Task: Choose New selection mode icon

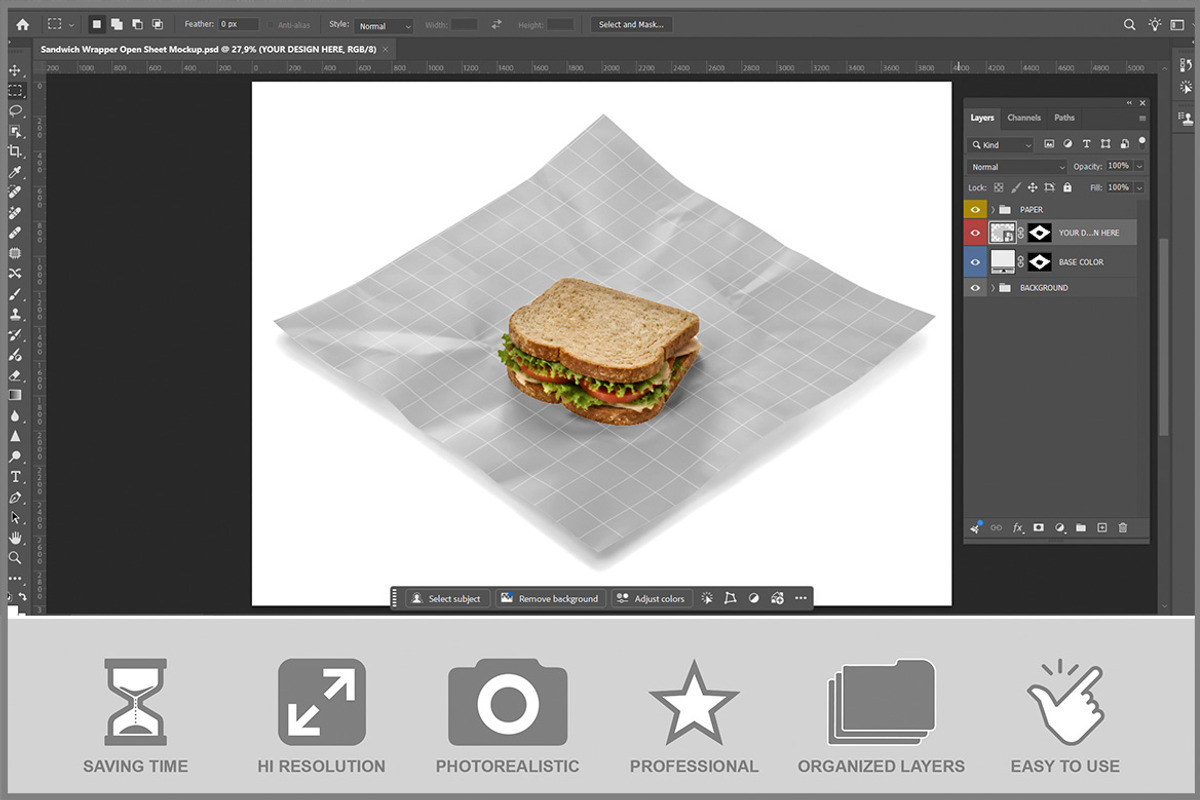Action: pos(97,24)
